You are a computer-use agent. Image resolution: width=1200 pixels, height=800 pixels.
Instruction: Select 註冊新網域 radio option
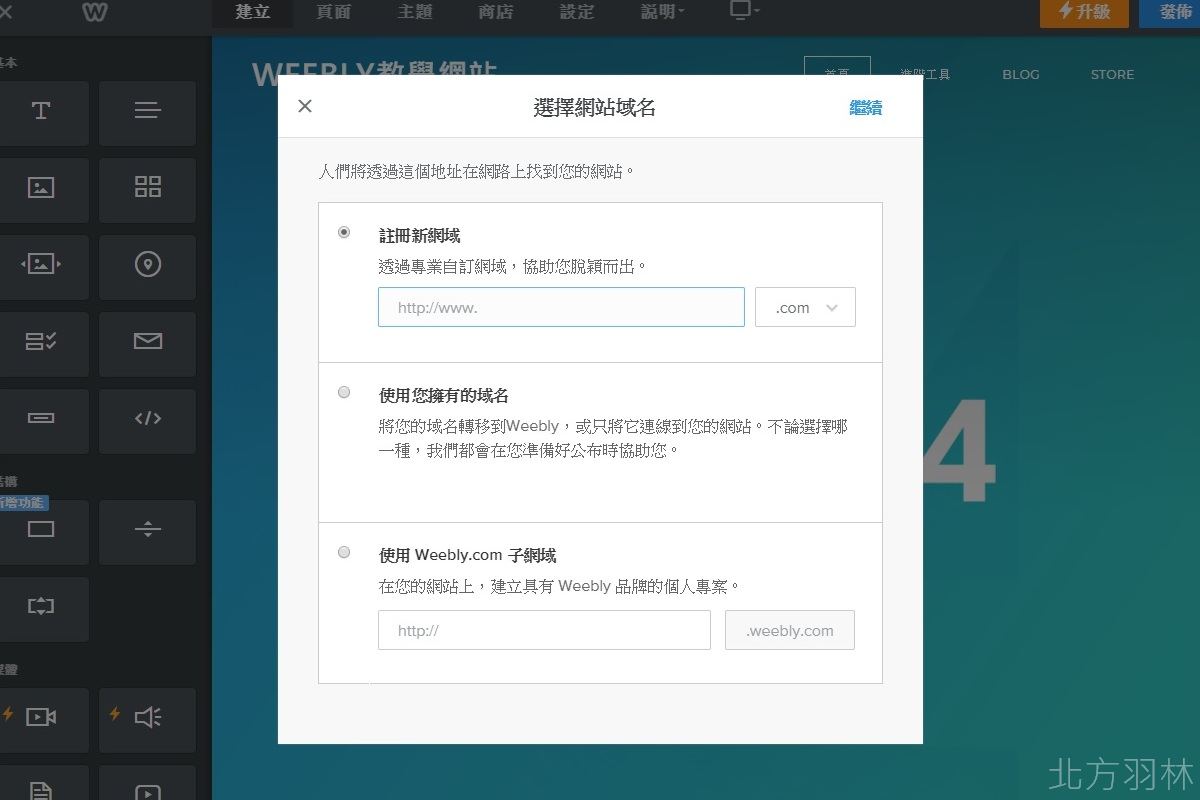344,232
